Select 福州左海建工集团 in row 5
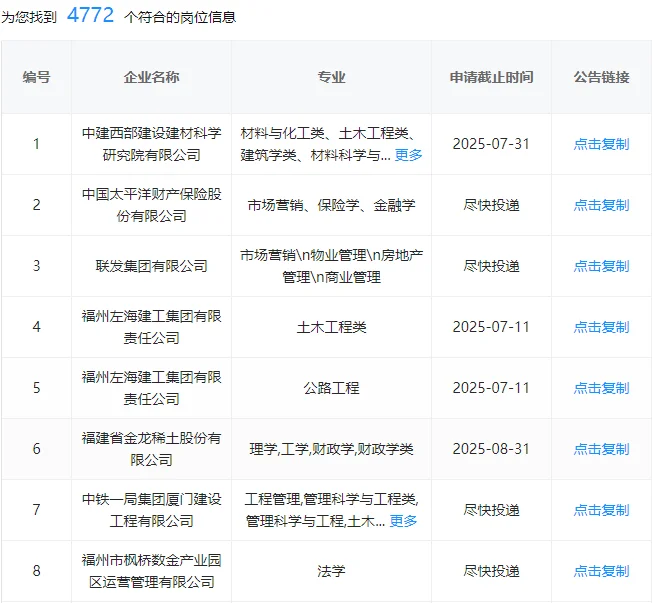The height and width of the screenshot is (603, 652). [151, 388]
